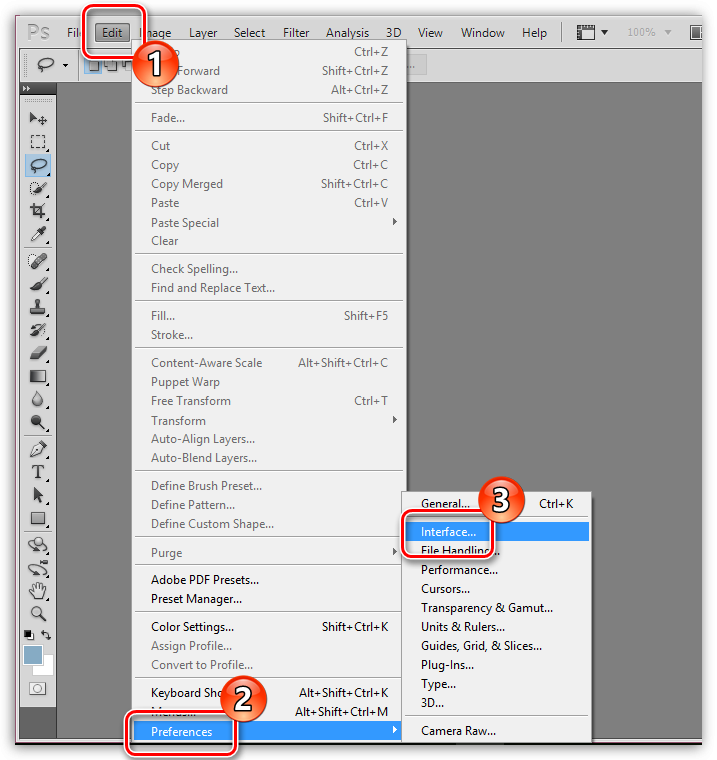Select the Hand tool

(x=38, y=591)
